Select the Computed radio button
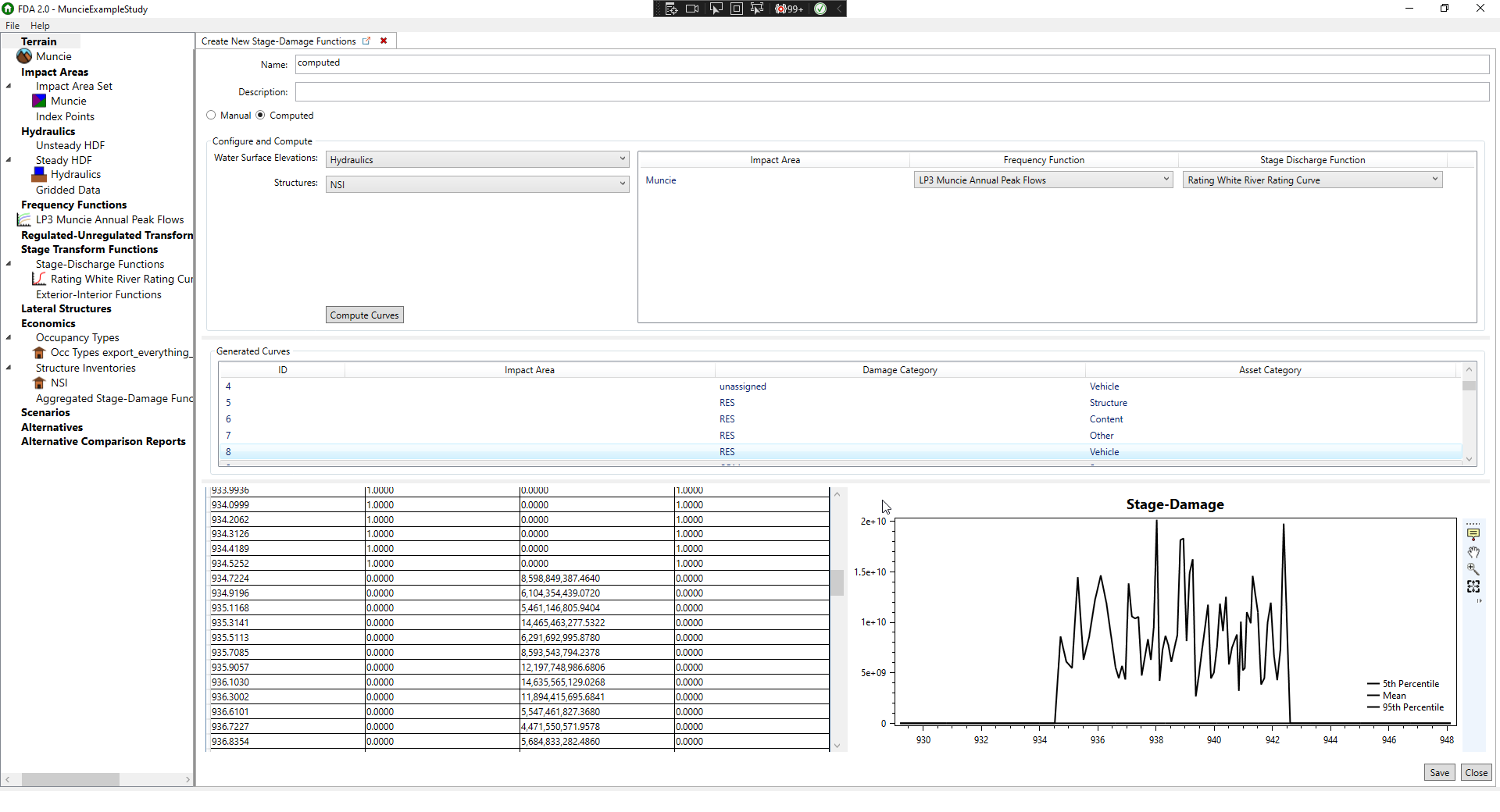1500x812 pixels. click(261, 115)
